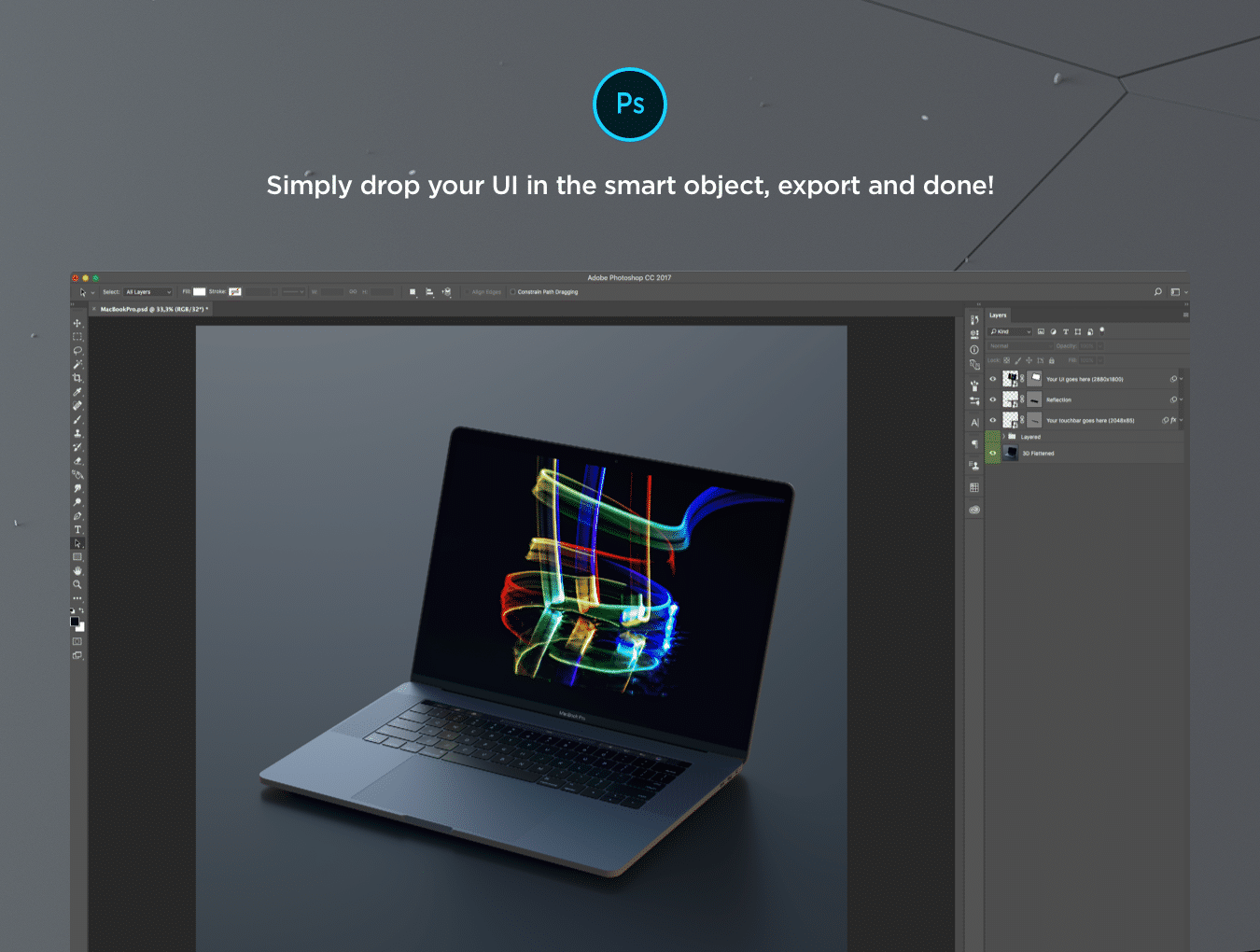
Task: Toggle visibility of the Reflection layer
Action: pyautogui.click(x=993, y=399)
